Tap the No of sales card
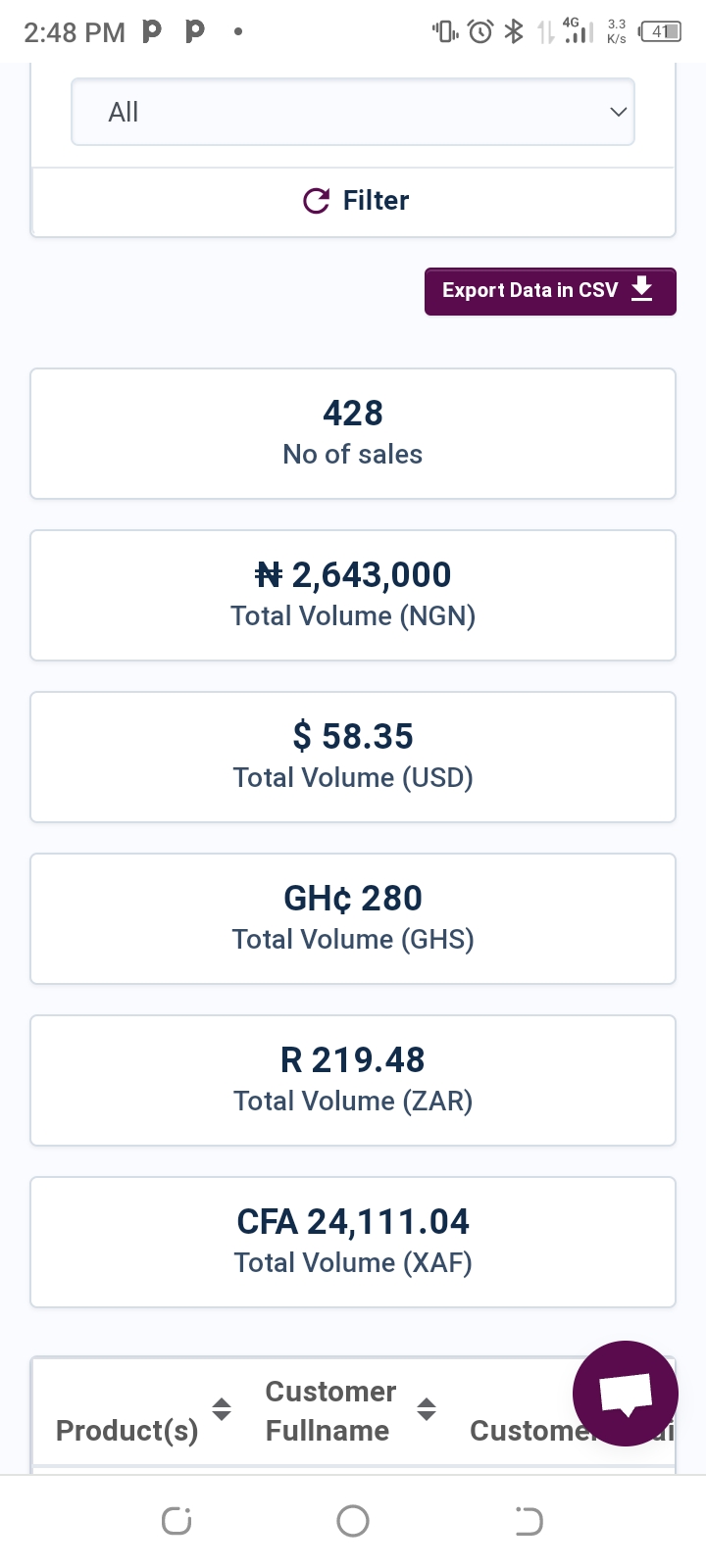Viewport: 706px width, 1568px height. tap(353, 433)
